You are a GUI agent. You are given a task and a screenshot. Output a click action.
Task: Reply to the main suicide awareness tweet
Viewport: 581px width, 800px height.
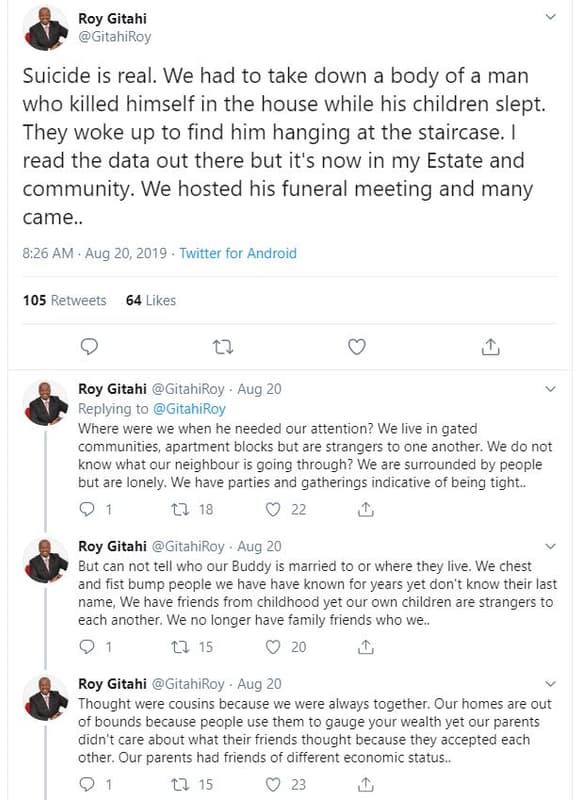point(90,346)
